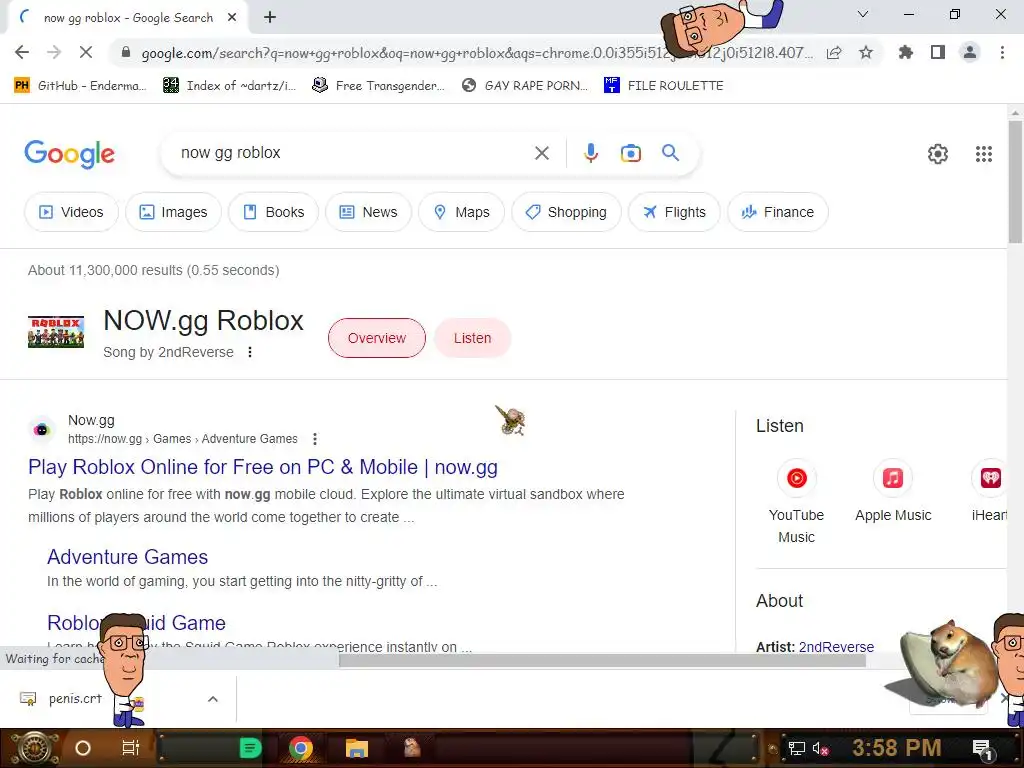The width and height of the screenshot is (1024, 768).
Task: Click the 3:58 PM clock
Action: coord(897,748)
